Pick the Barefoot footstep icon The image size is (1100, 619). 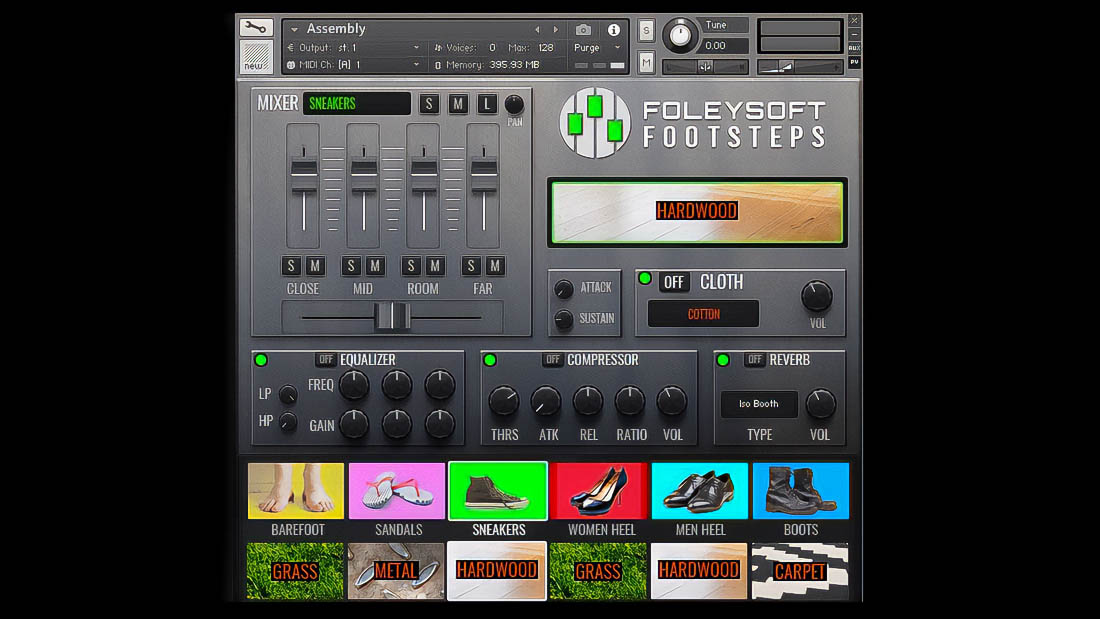click(296, 490)
